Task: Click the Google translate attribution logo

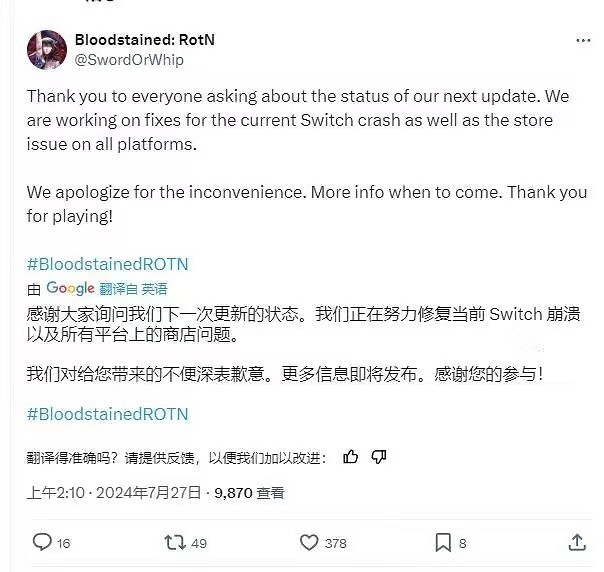Action: tap(70, 289)
